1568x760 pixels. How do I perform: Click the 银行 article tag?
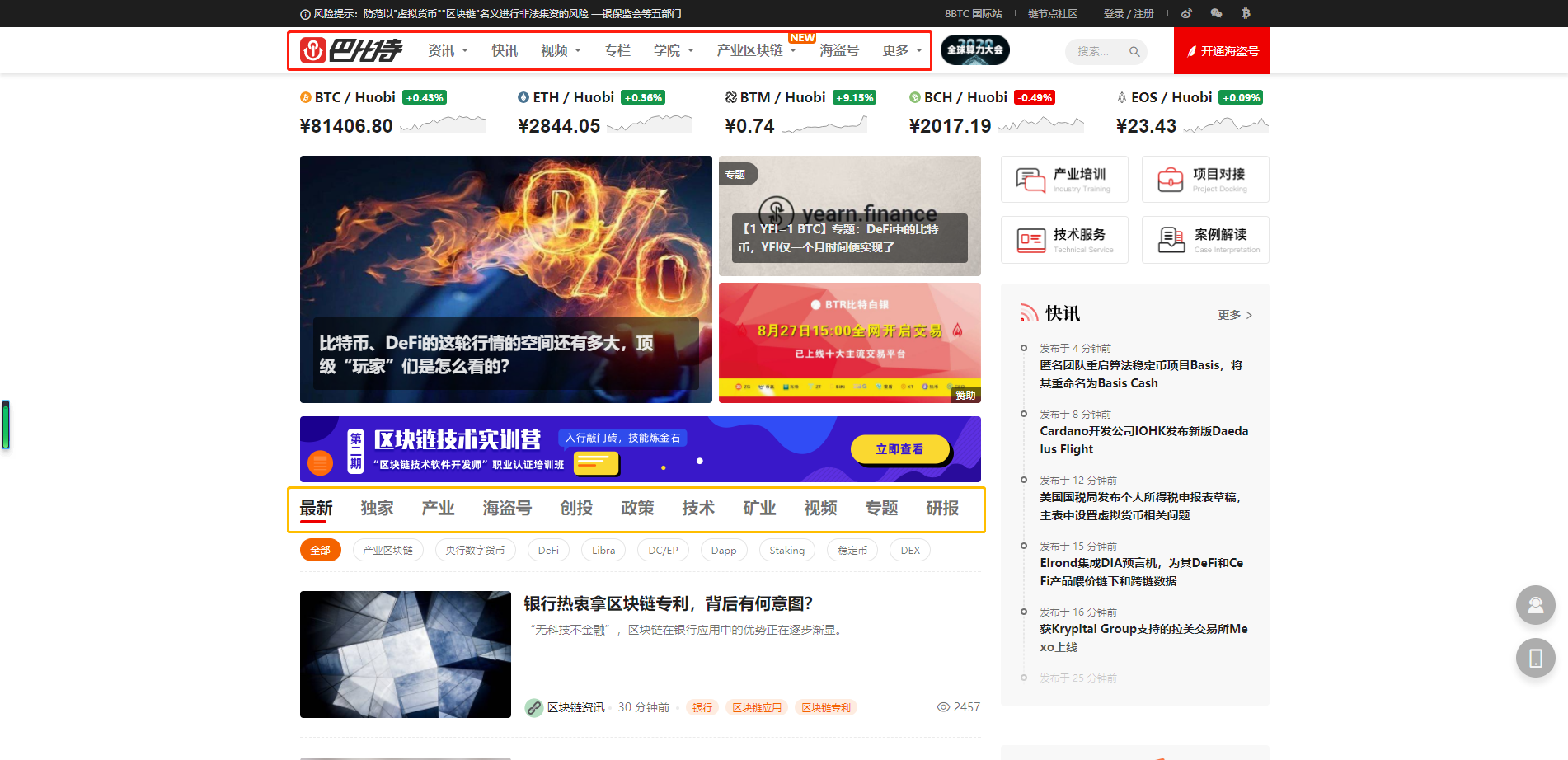click(x=702, y=707)
